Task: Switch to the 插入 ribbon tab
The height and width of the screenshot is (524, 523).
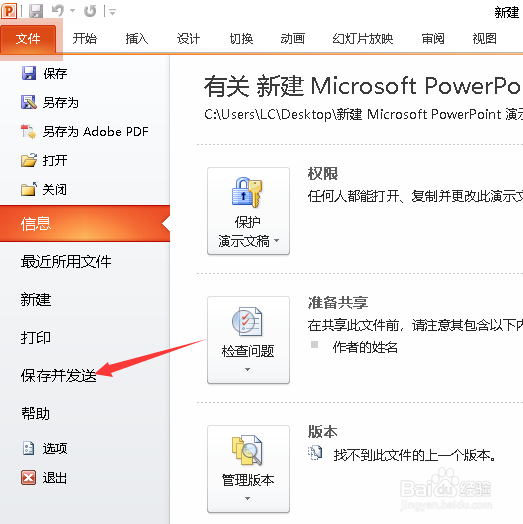Action: (x=137, y=39)
